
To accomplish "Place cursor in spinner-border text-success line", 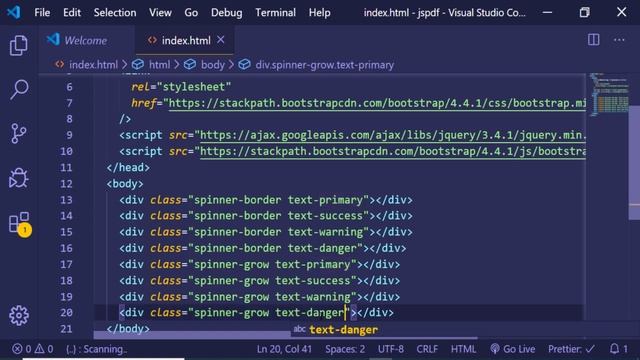I will [x=266, y=216].
